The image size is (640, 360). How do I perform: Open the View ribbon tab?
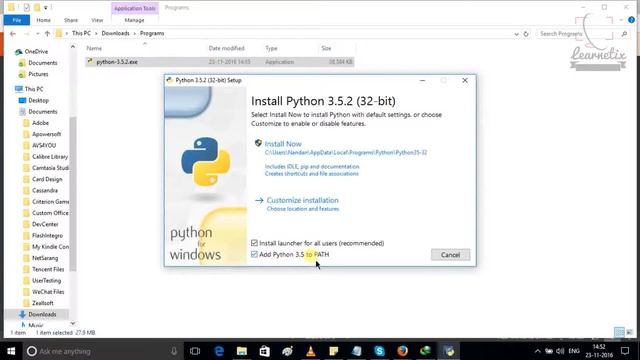(x=97, y=20)
